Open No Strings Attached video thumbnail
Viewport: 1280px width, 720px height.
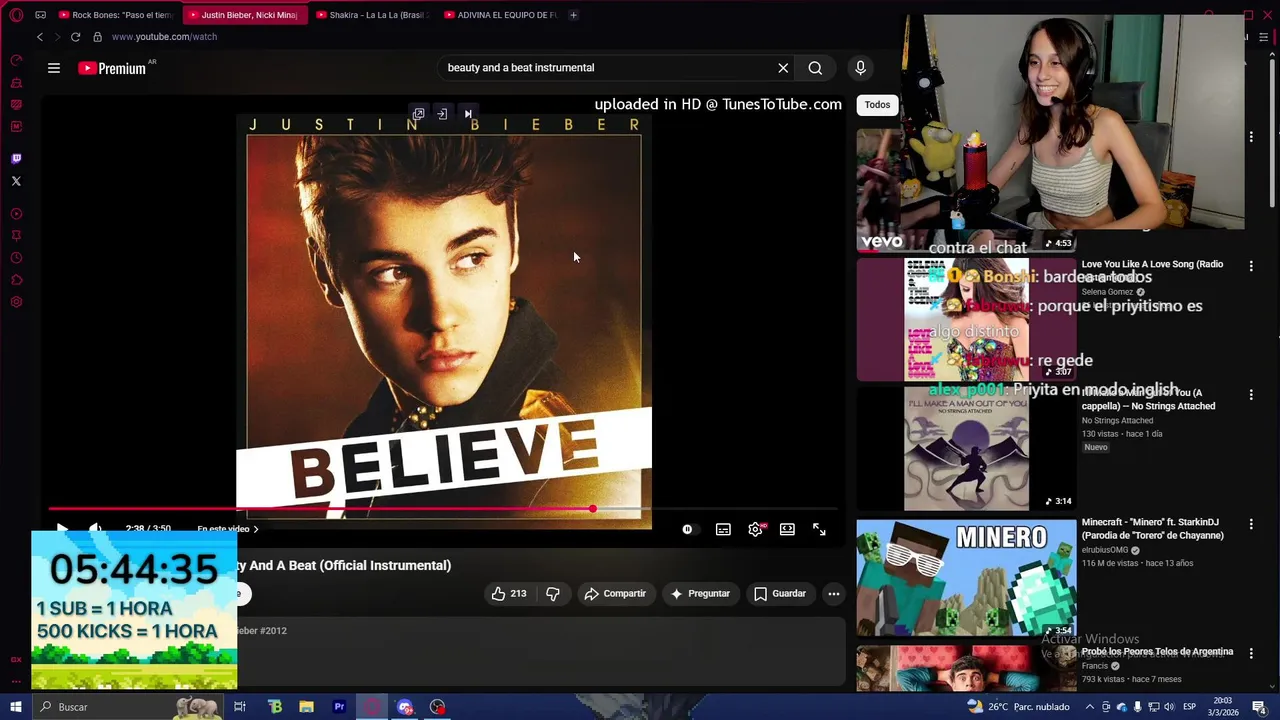[966, 449]
